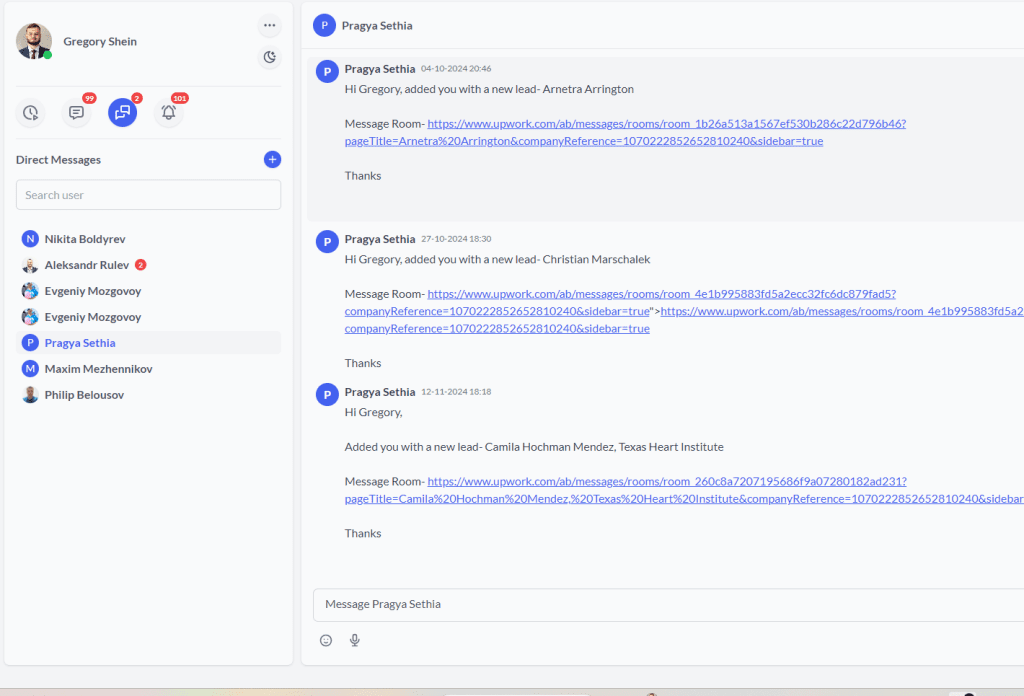The height and width of the screenshot is (696, 1024).
Task: Open the emoji picker icon
Action: click(326, 640)
